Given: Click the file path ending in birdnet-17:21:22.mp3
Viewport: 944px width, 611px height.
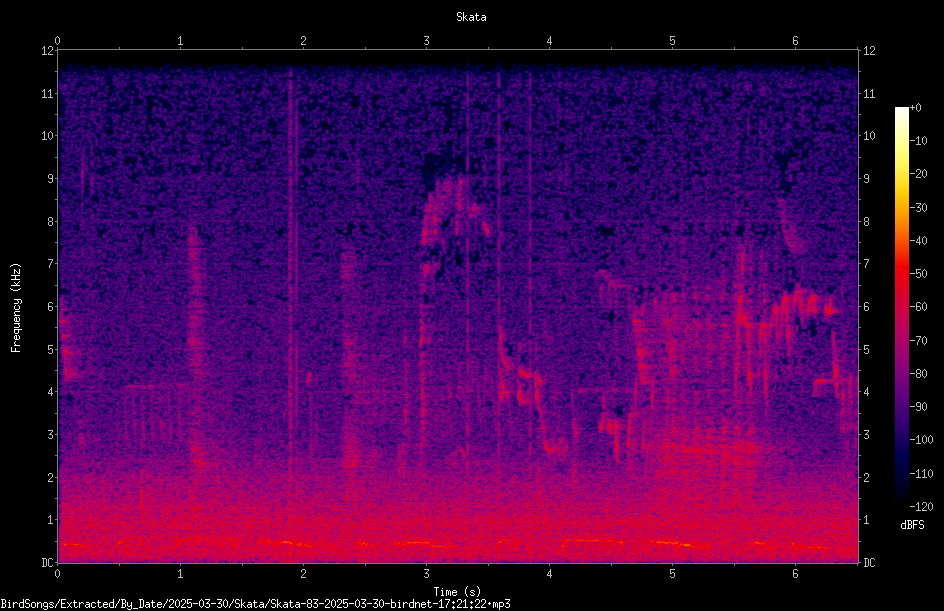Looking at the screenshot, I should click(x=255, y=604).
